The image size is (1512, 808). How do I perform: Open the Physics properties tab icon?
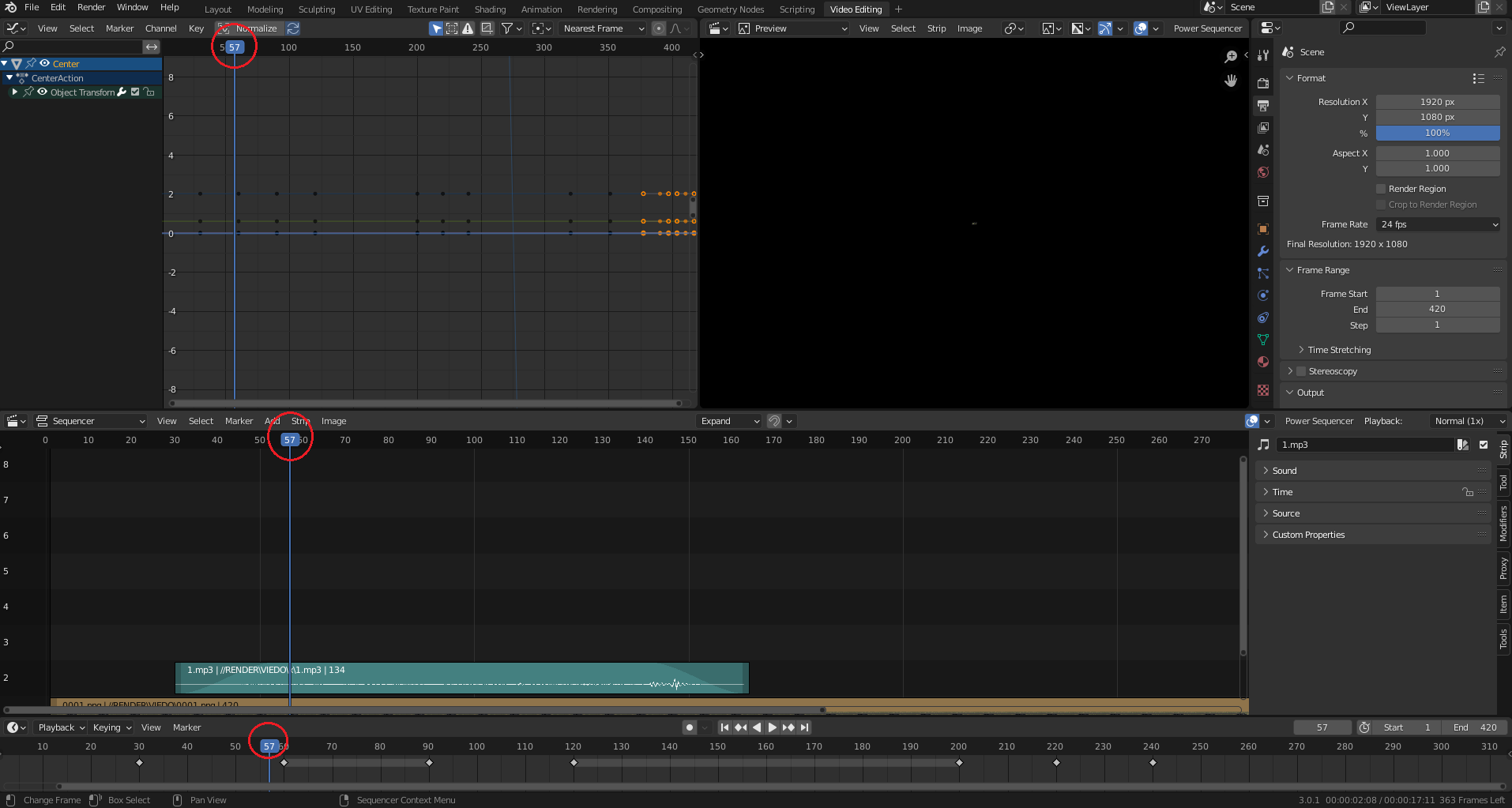click(1263, 295)
